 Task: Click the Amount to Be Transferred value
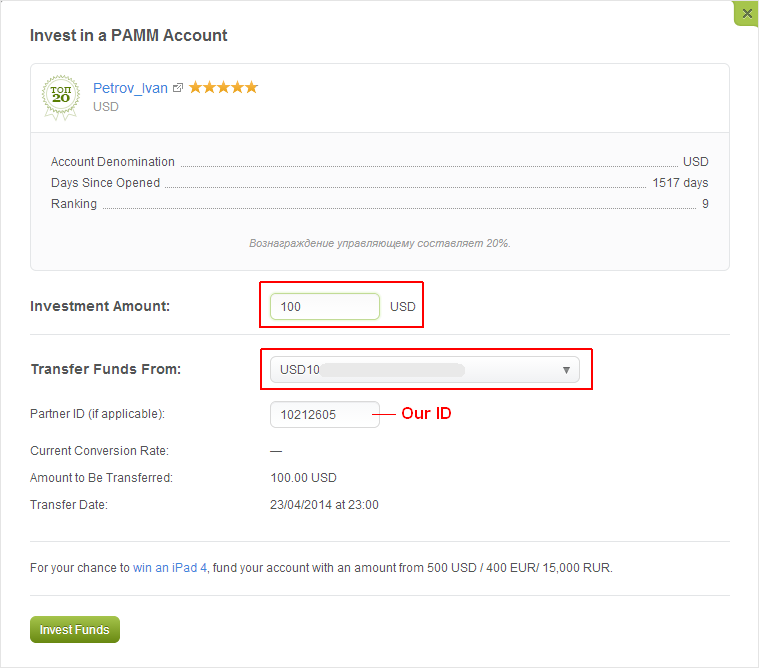point(304,478)
